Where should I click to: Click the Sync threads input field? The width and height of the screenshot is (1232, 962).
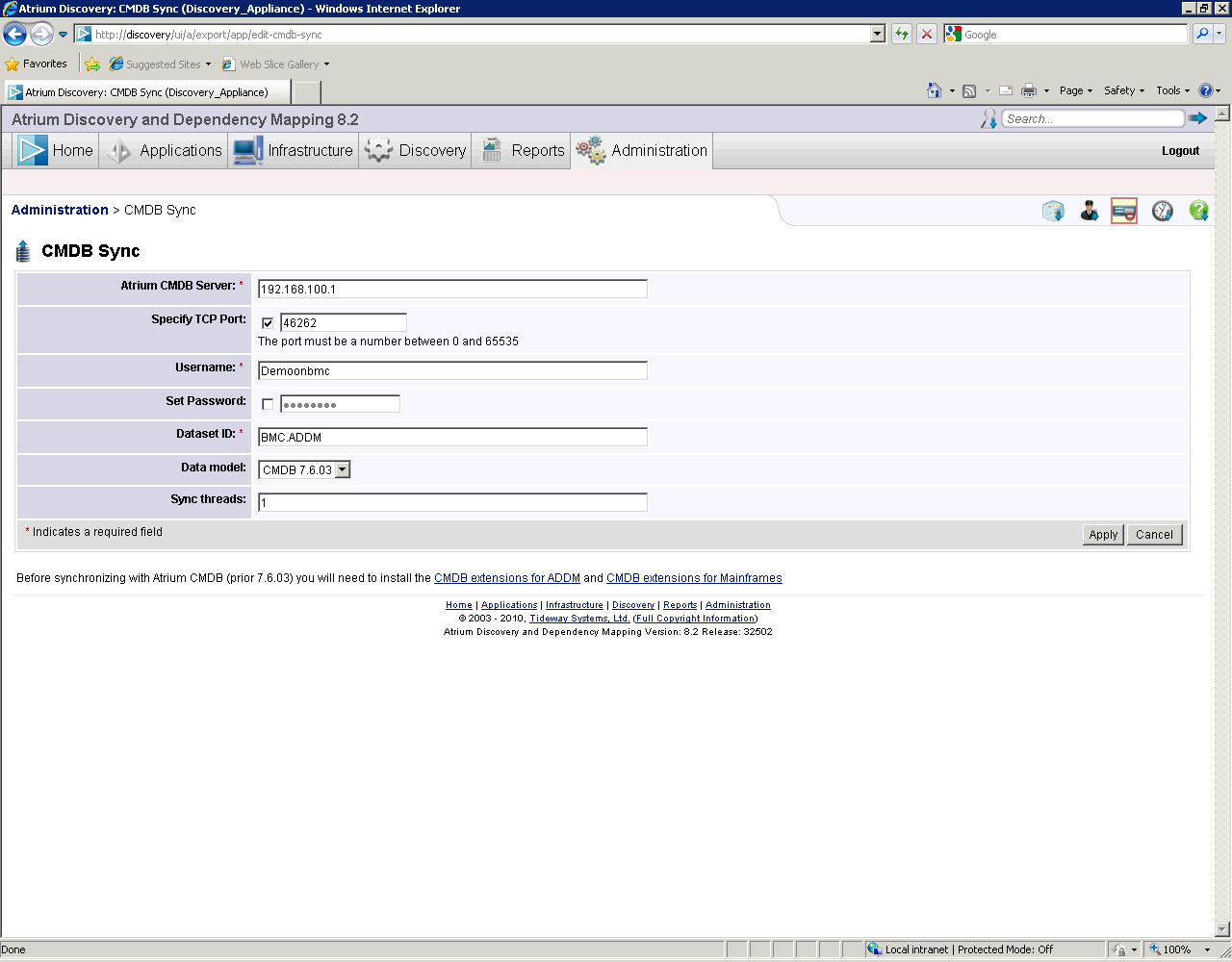click(x=452, y=502)
